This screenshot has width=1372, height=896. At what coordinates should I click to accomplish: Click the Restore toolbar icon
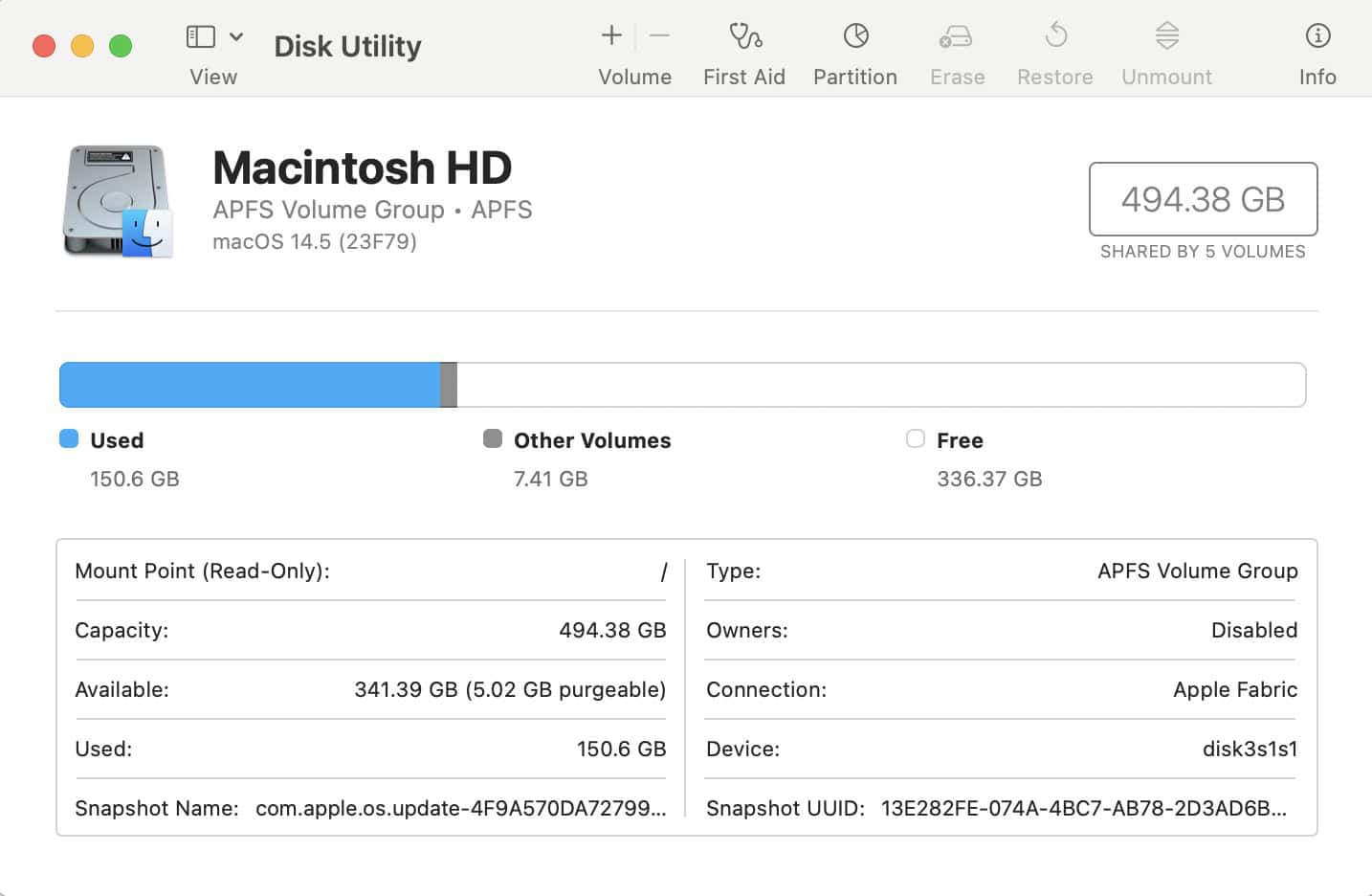tap(1054, 38)
